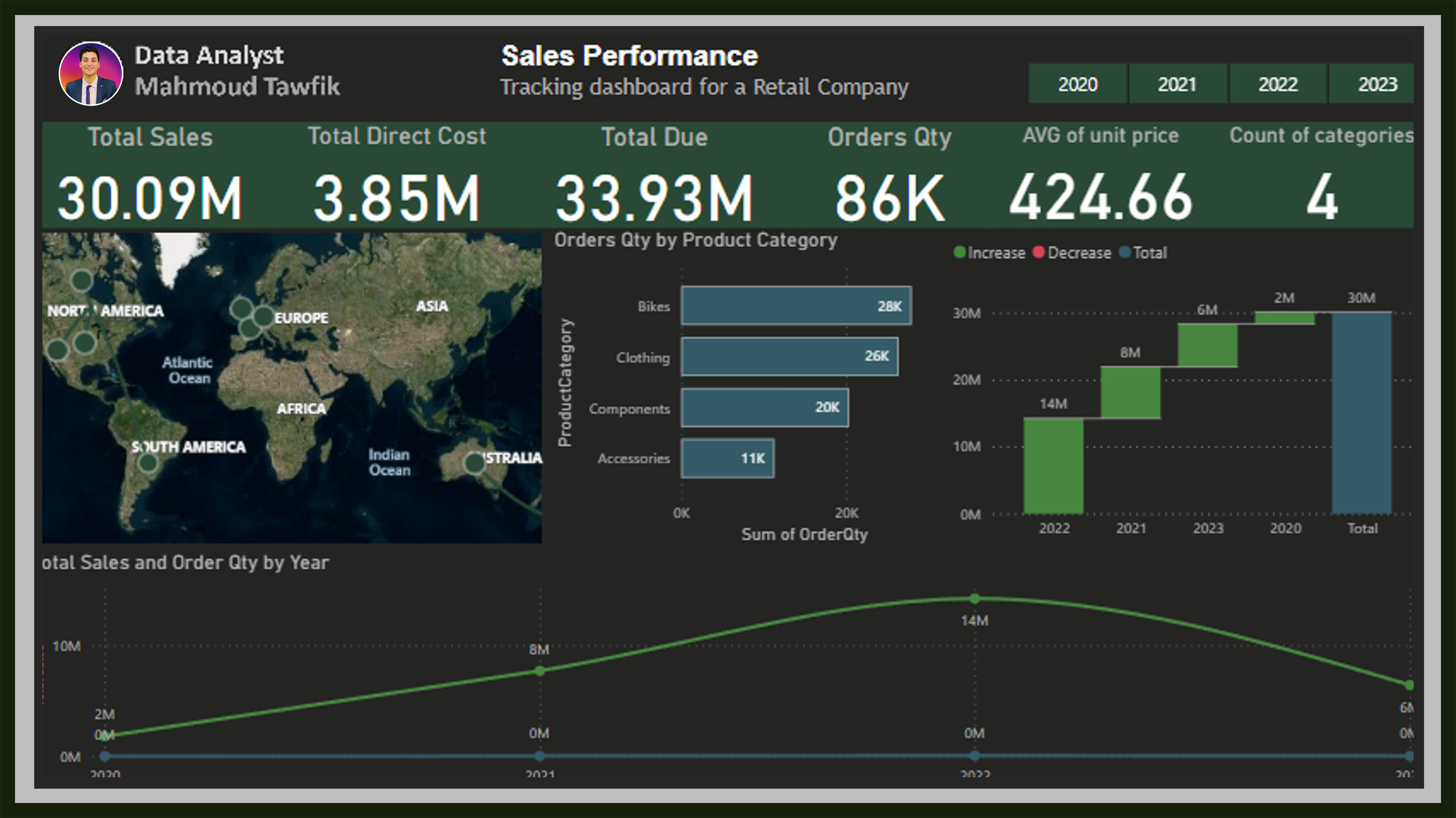1456x818 pixels.
Task: Click the 2020 waterfall column labeled 2M
Action: 1284,318
